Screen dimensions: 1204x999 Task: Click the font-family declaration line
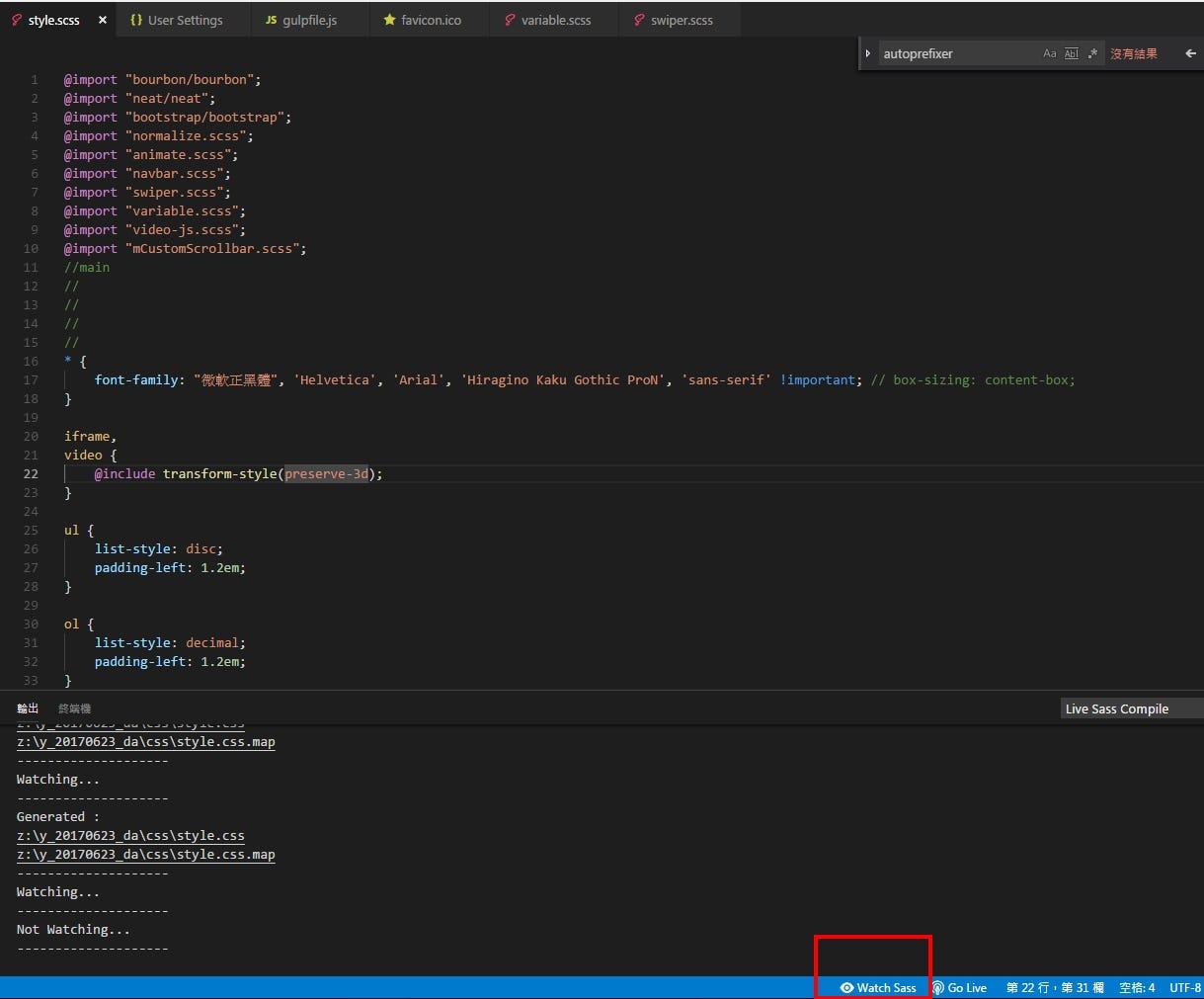click(x=585, y=380)
